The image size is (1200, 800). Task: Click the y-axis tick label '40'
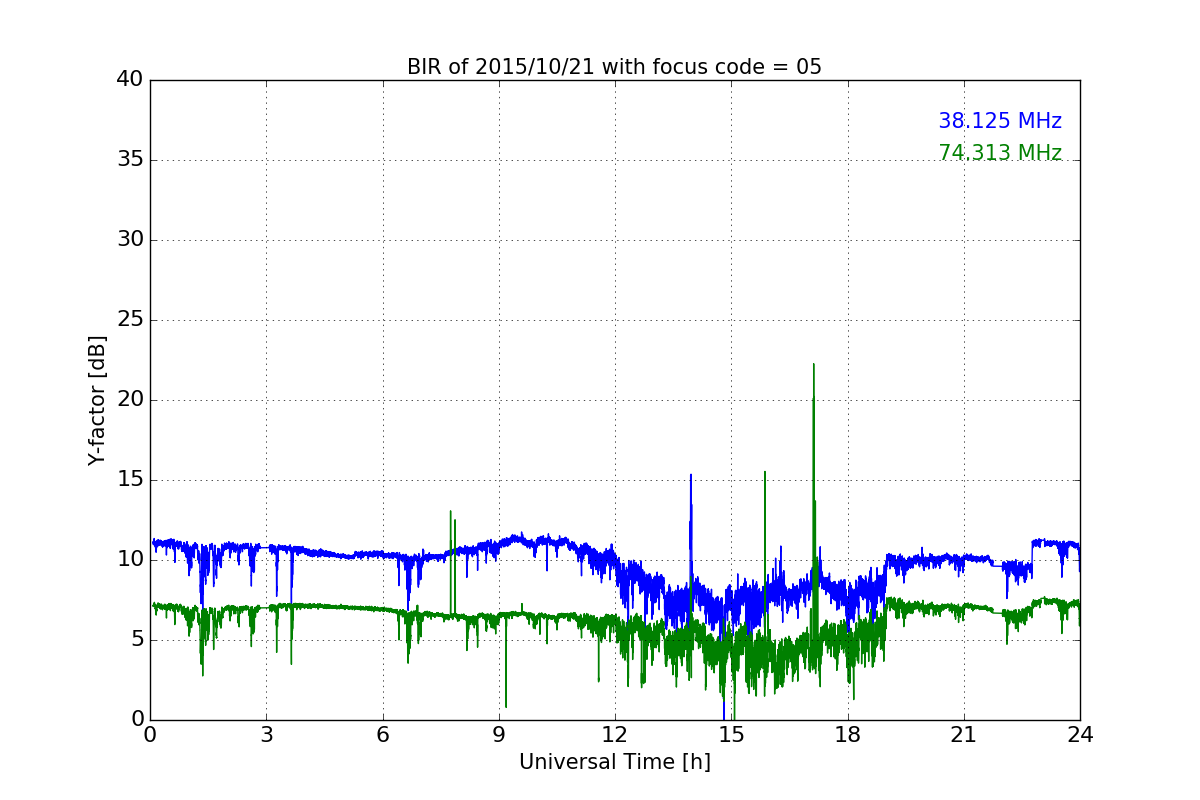(130, 80)
